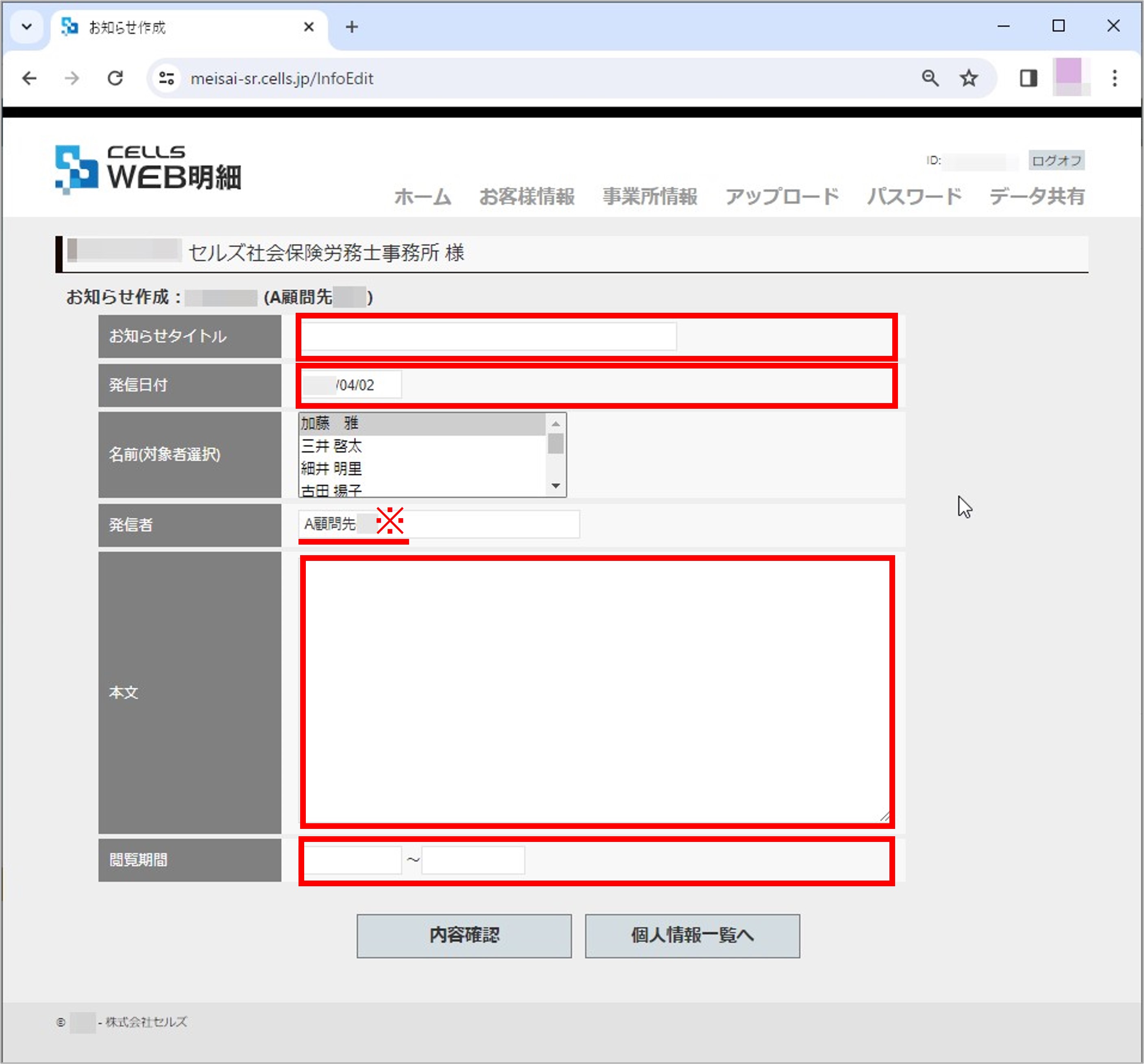Open the site information icon in address bar
Viewport: 1144px width, 1064px height.
coord(167,78)
